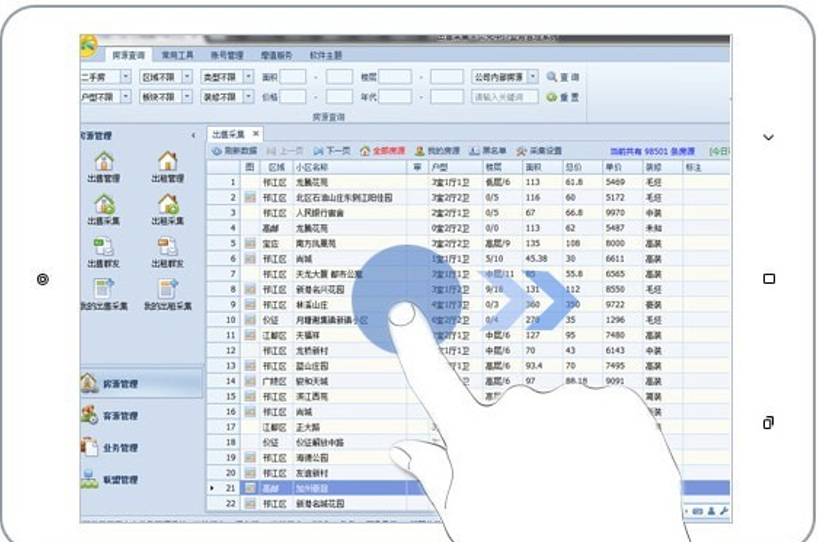Screen dimensions: 818x542
Task: Open the 区域不限 dropdown
Action: pos(187,77)
